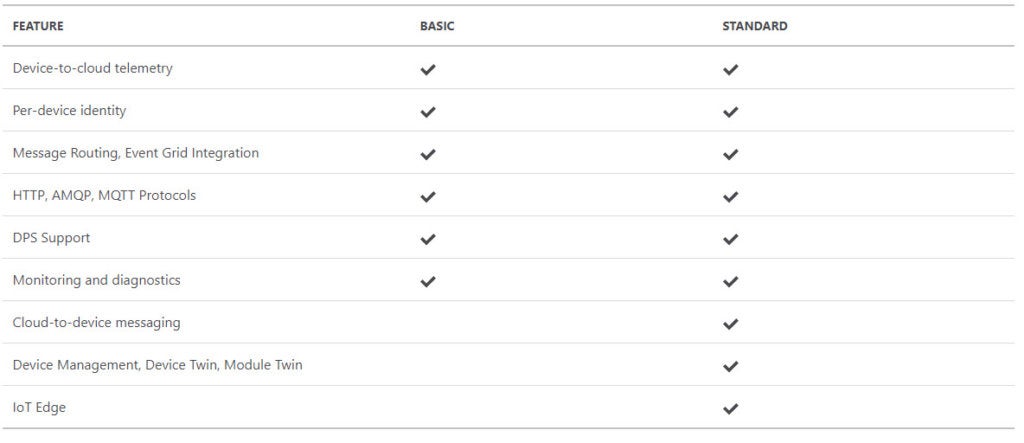Click Standard checkmark for Cloud-to-device messaging
Image resolution: width=1024 pixels, height=443 pixels.
pyautogui.click(x=730, y=324)
